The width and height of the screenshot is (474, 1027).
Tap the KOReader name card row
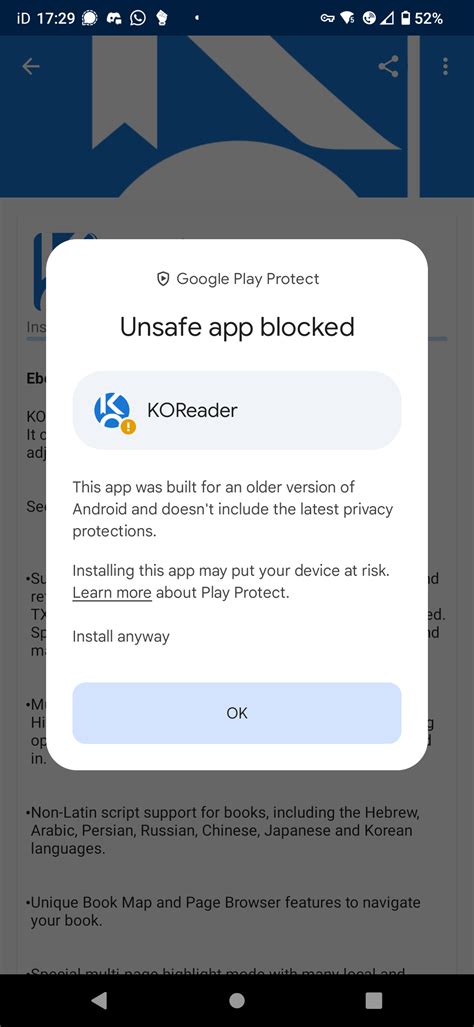pyautogui.click(x=236, y=411)
